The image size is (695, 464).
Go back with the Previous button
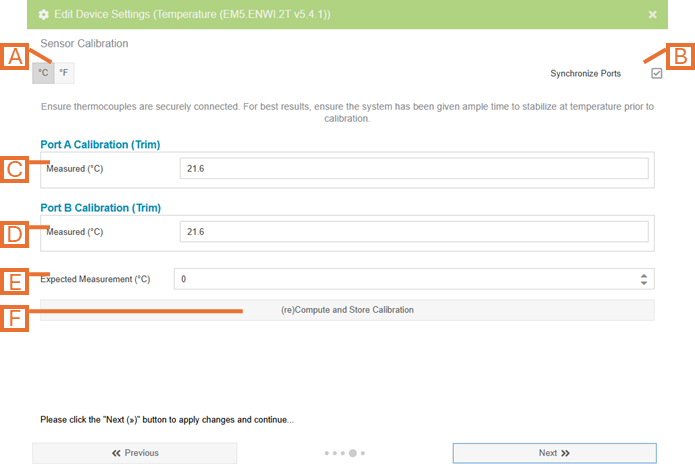(x=135, y=453)
